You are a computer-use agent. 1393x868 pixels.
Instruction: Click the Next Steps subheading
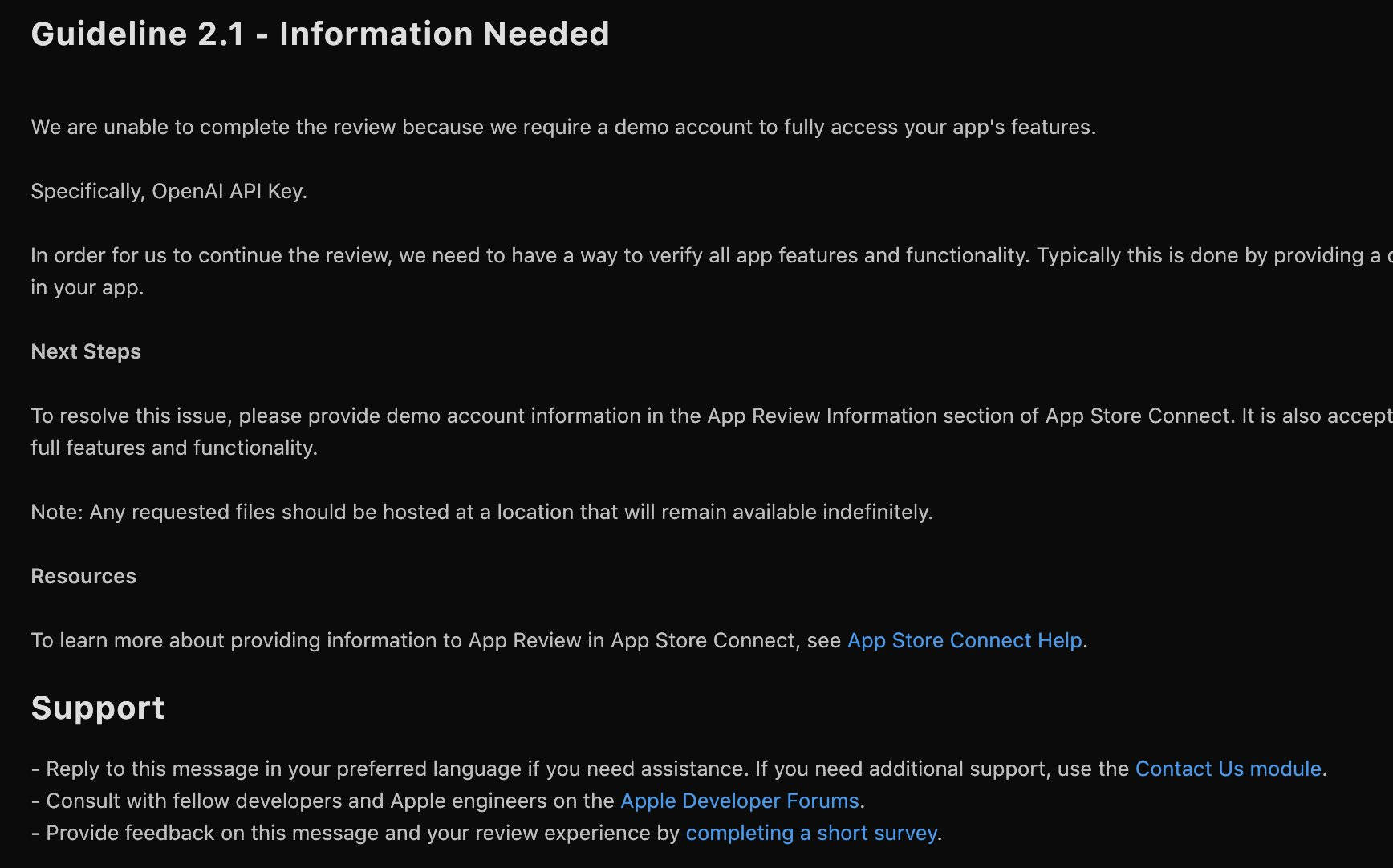pos(86,351)
